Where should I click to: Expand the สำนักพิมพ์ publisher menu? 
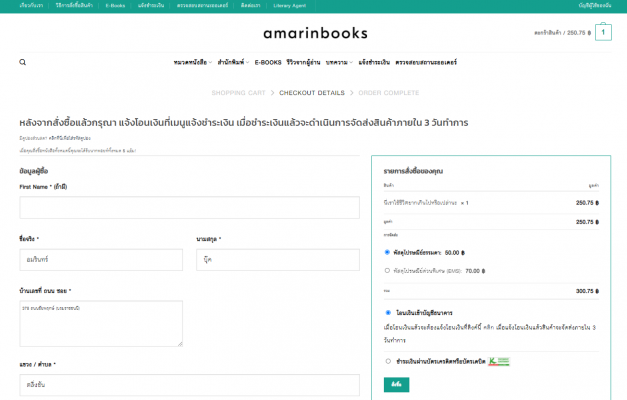click(231, 62)
